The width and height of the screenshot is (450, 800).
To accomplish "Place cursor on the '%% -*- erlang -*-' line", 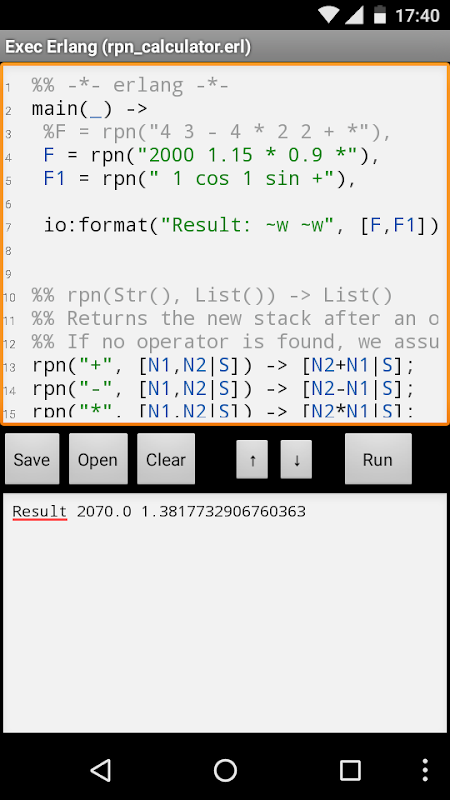I will click(130, 85).
